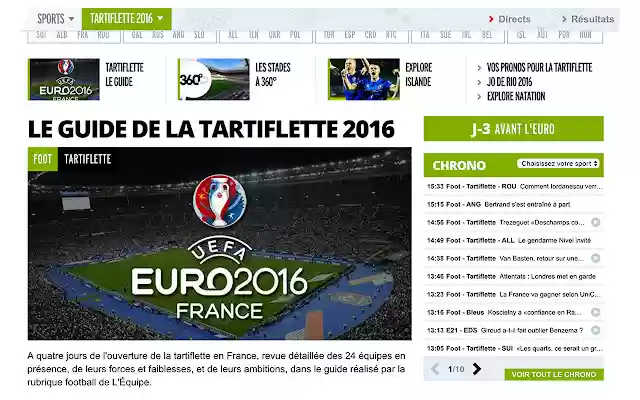Play video icon on Trezeguet row

pos(596,222)
